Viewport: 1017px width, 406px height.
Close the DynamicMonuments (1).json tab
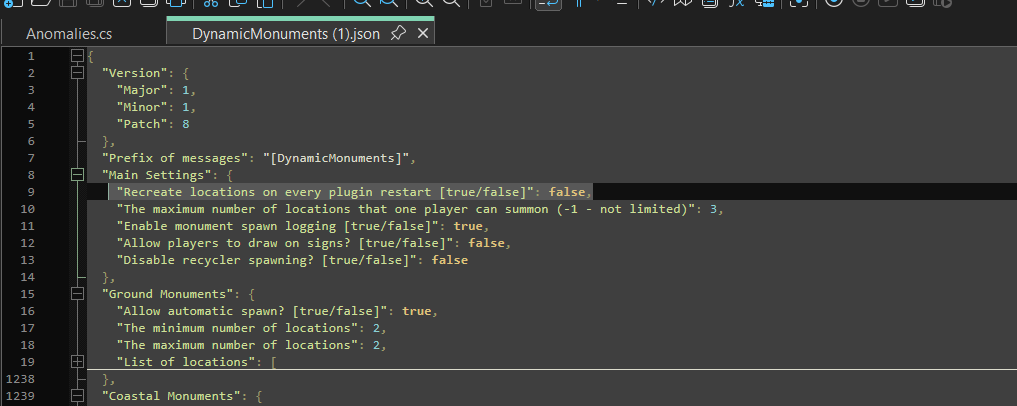422,34
